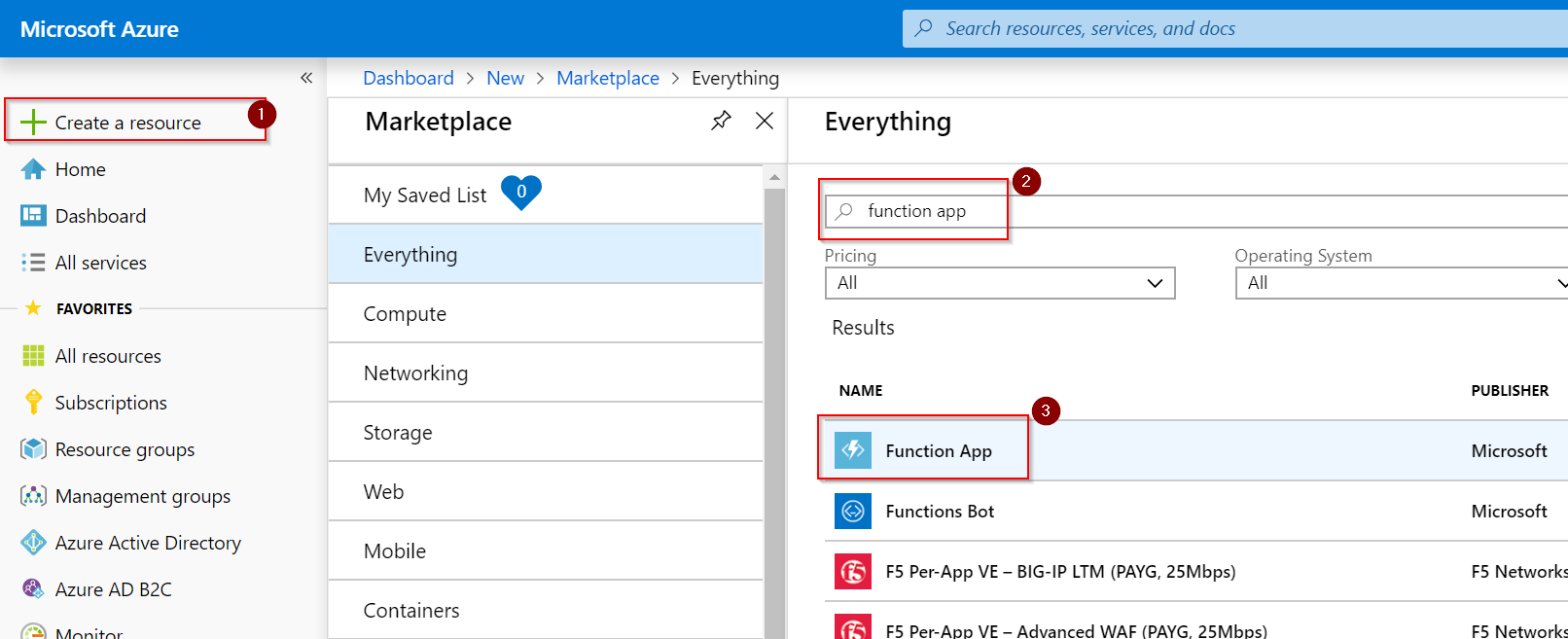This screenshot has height=639, width=1568.
Task: Click the Subscriptions key icon
Action: tap(33, 402)
